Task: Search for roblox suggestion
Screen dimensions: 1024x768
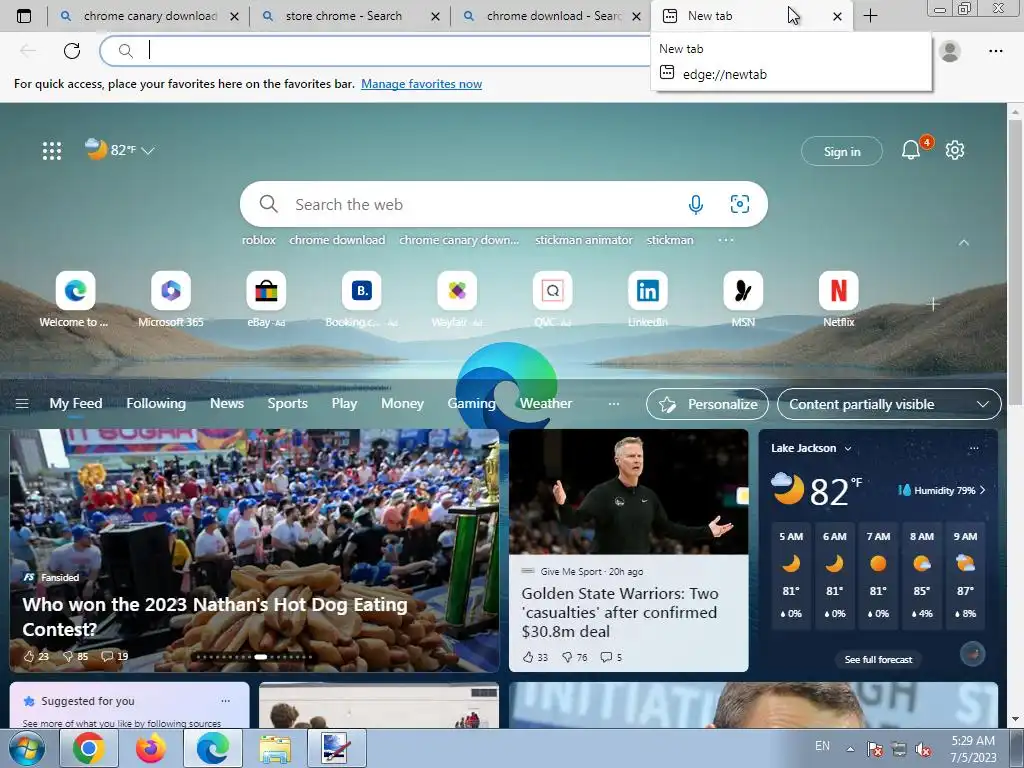Action: (259, 240)
